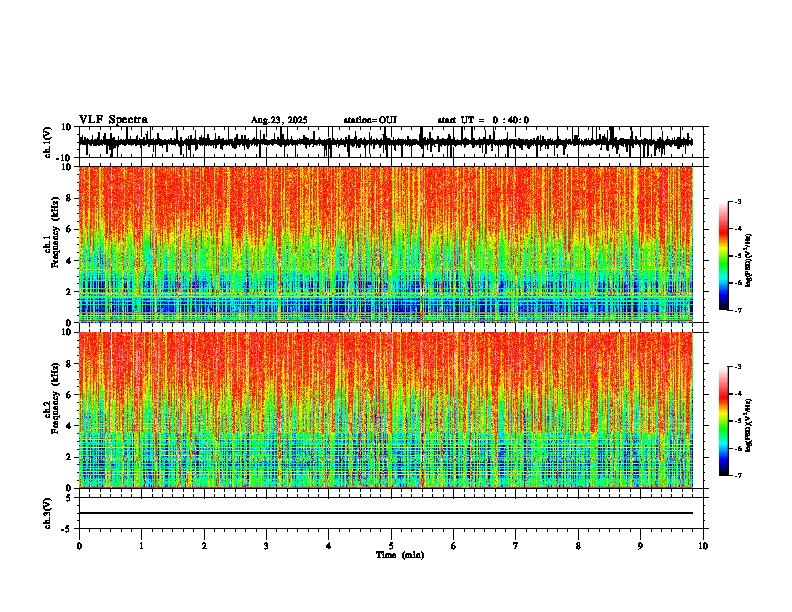Click the "-3" tick on ch.1 color bar
Screen dimensions: 792x612
(738, 201)
